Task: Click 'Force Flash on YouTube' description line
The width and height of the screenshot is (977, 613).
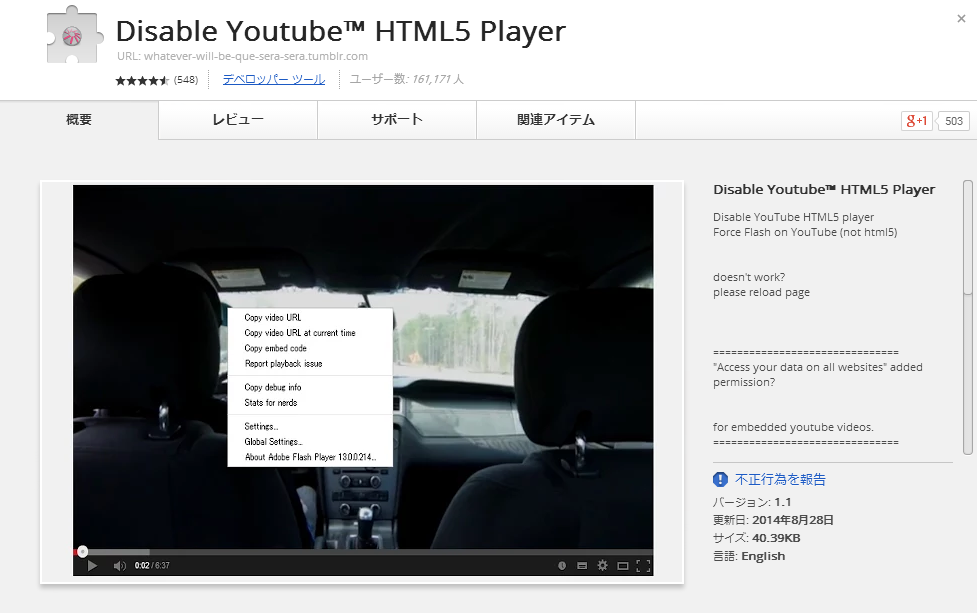Action: (805, 232)
